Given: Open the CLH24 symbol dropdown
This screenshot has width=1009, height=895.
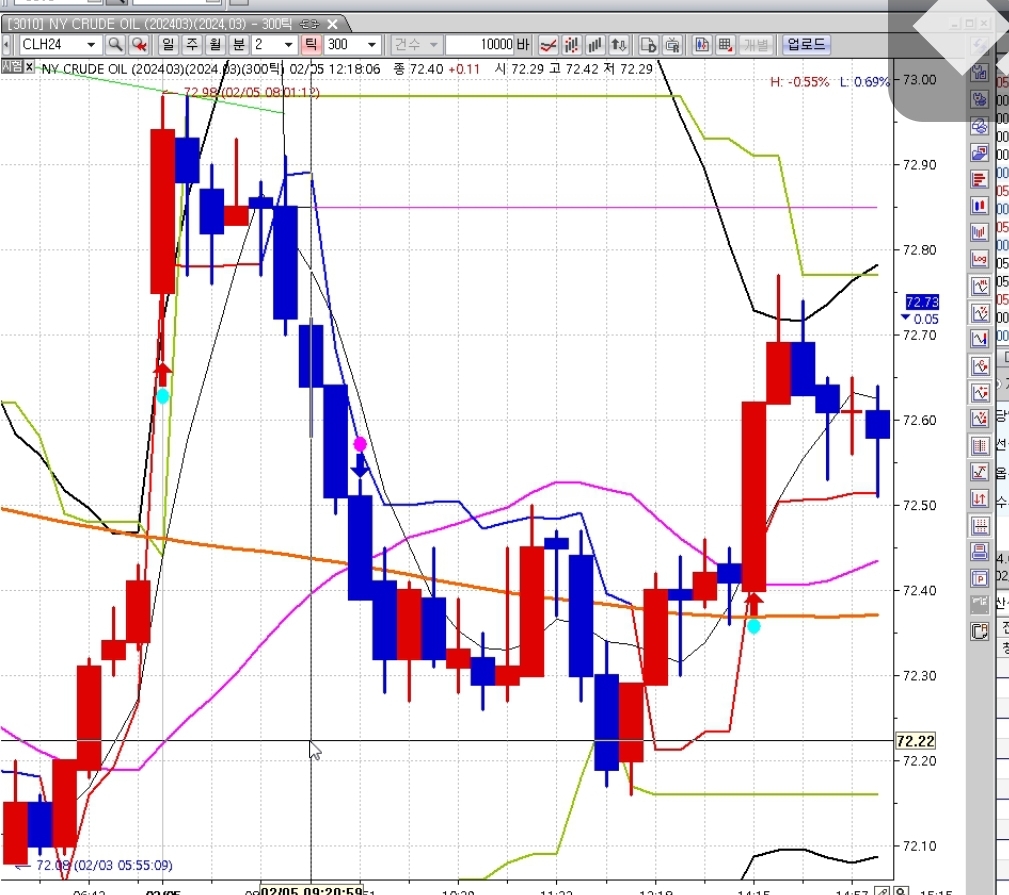Looking at the screenshot, I should pyautogui.click(x=91, y=45).
